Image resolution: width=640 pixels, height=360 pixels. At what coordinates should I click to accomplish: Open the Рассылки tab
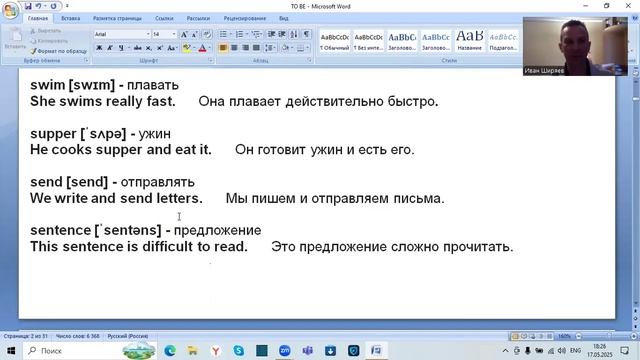click(x=198, y=18)
